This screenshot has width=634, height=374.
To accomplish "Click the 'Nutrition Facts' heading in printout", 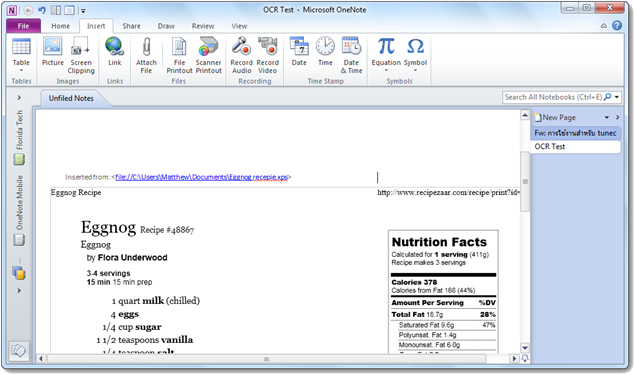I will (x=439, y=242).
